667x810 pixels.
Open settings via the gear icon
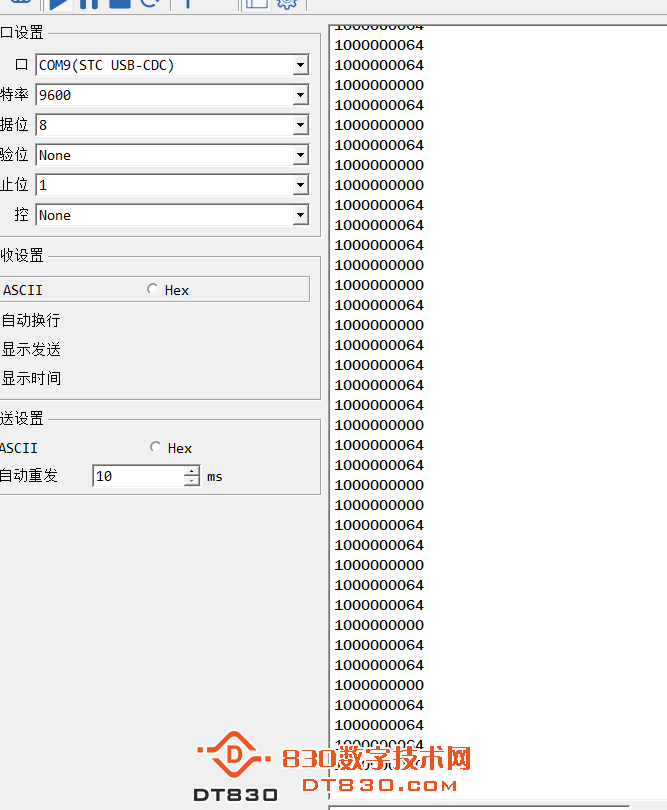click(287, 3)
